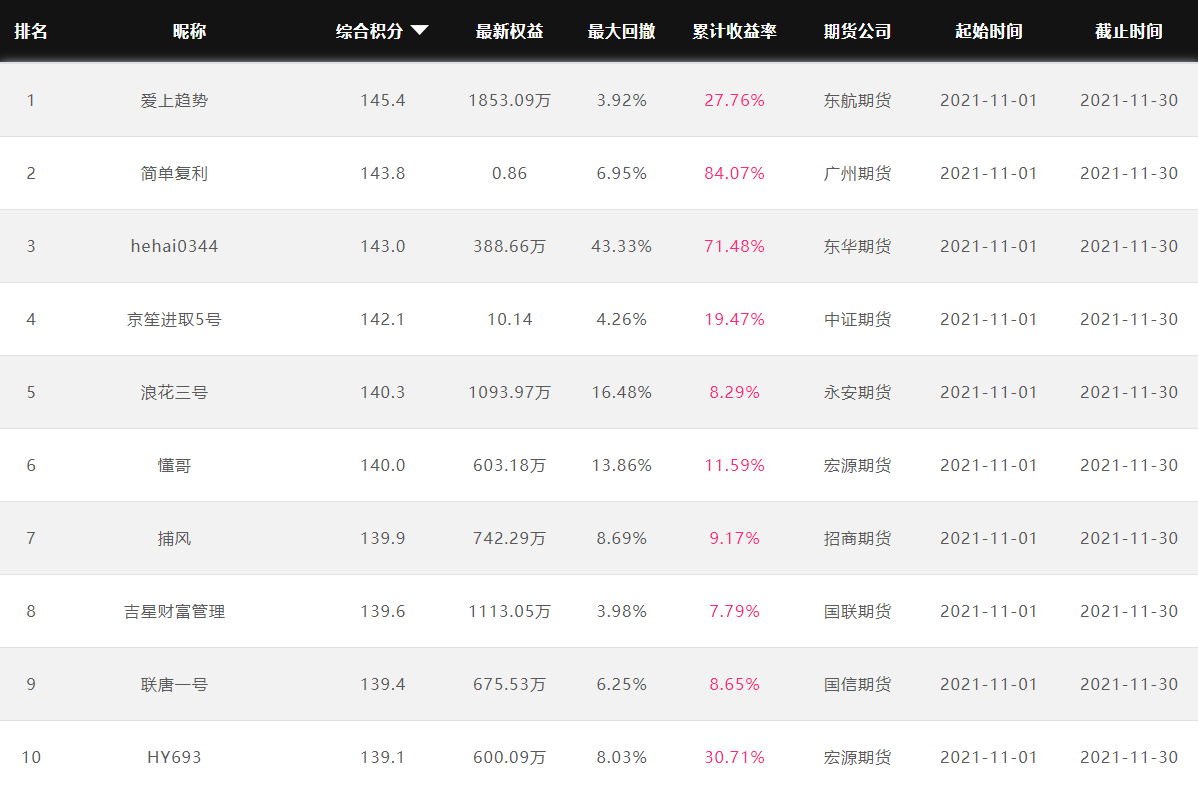Click the 最新权益 column header

point(510,31)
